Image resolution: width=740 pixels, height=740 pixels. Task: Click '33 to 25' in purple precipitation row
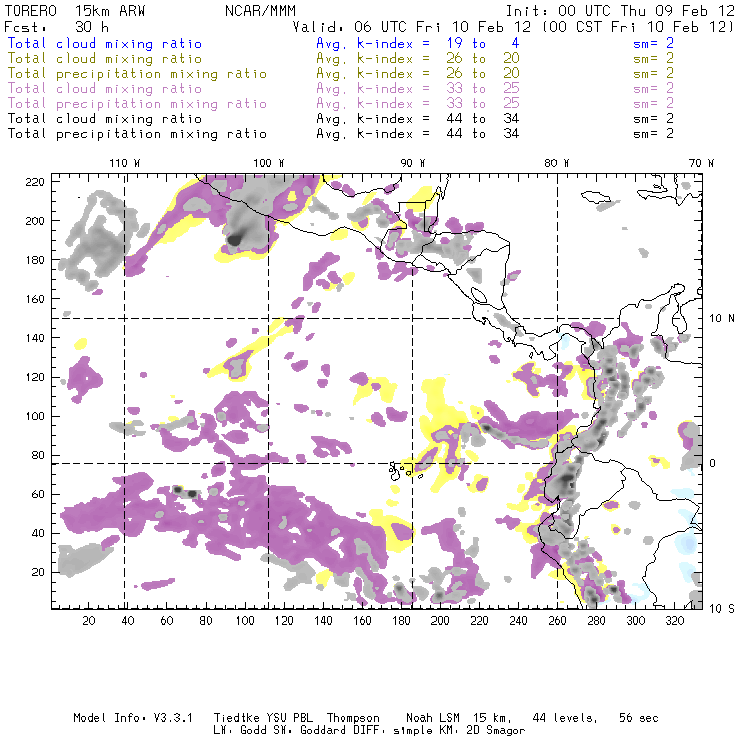(x=483, y=104)
